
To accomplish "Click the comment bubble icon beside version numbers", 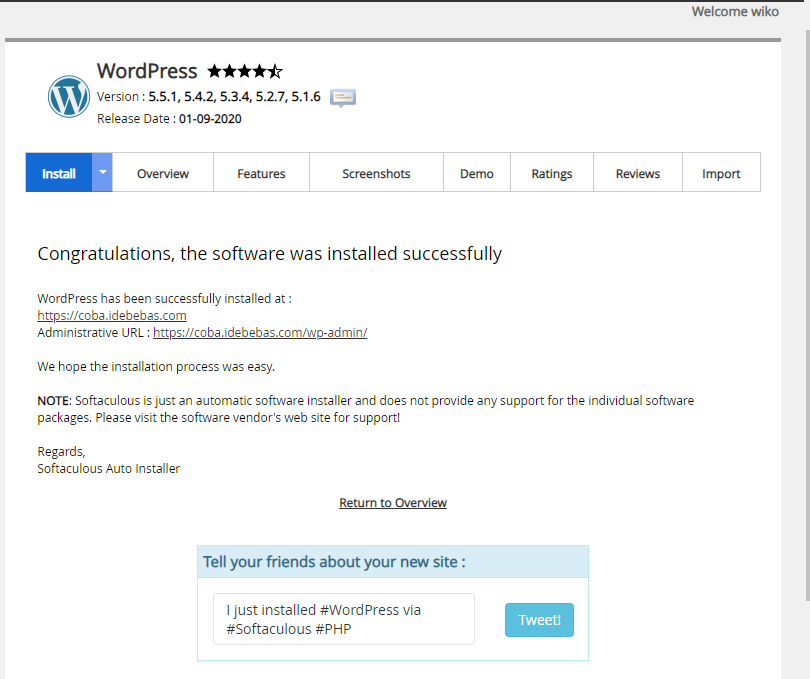I will point(342,98).
